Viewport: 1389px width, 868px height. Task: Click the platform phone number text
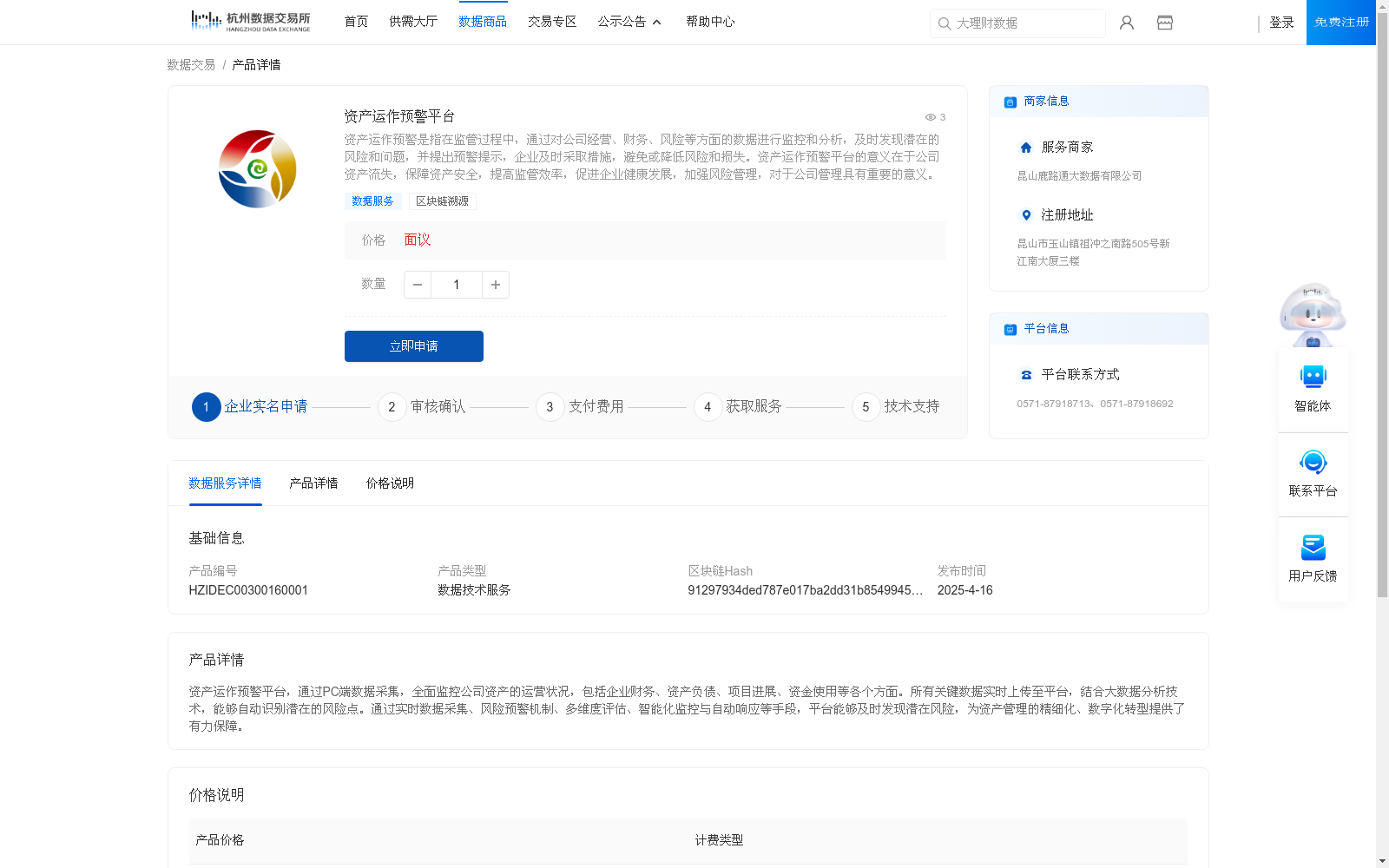(x=1095, y=404)
